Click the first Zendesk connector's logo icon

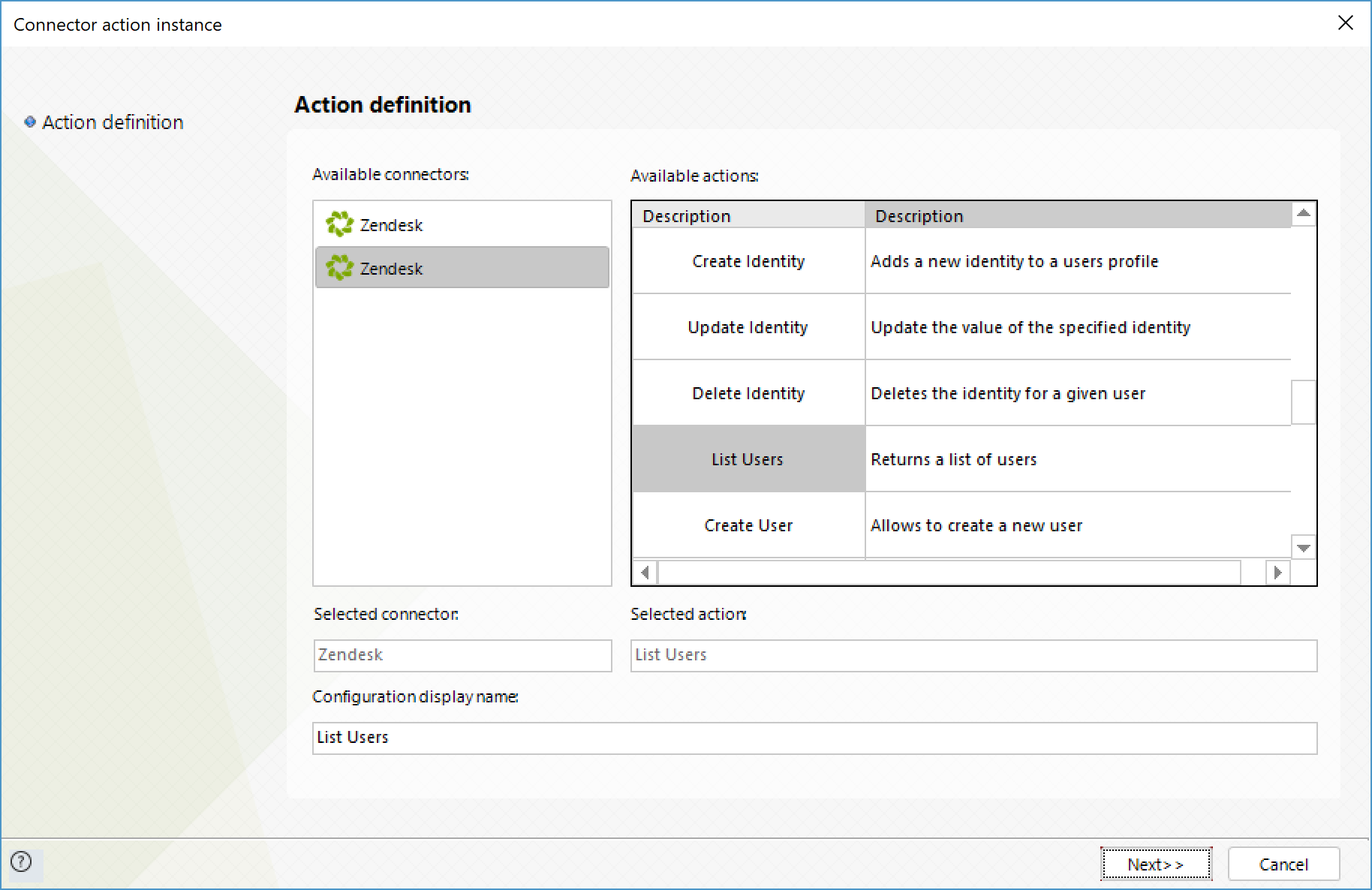tap(339, 224)
